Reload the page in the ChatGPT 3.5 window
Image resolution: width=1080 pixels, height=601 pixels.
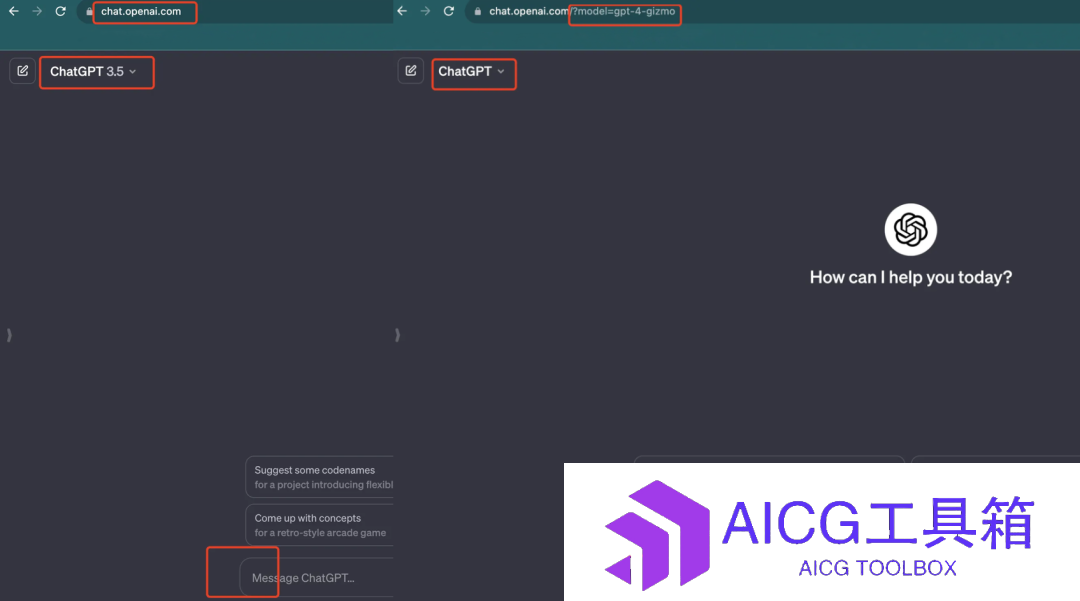point(61,12)
